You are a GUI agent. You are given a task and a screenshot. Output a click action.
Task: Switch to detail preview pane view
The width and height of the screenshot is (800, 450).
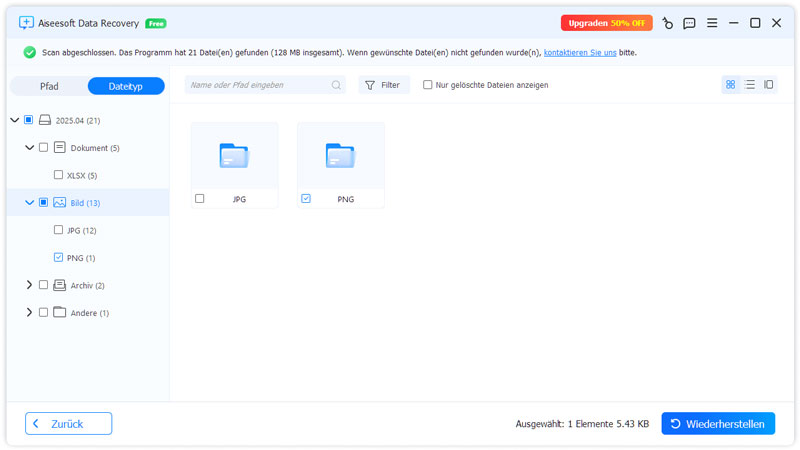pos(769,85)
